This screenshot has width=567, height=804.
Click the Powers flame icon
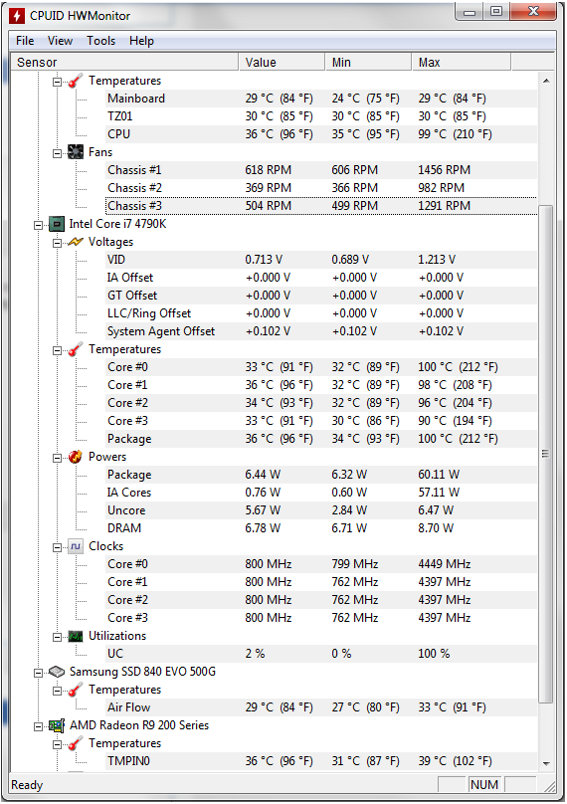75,457
